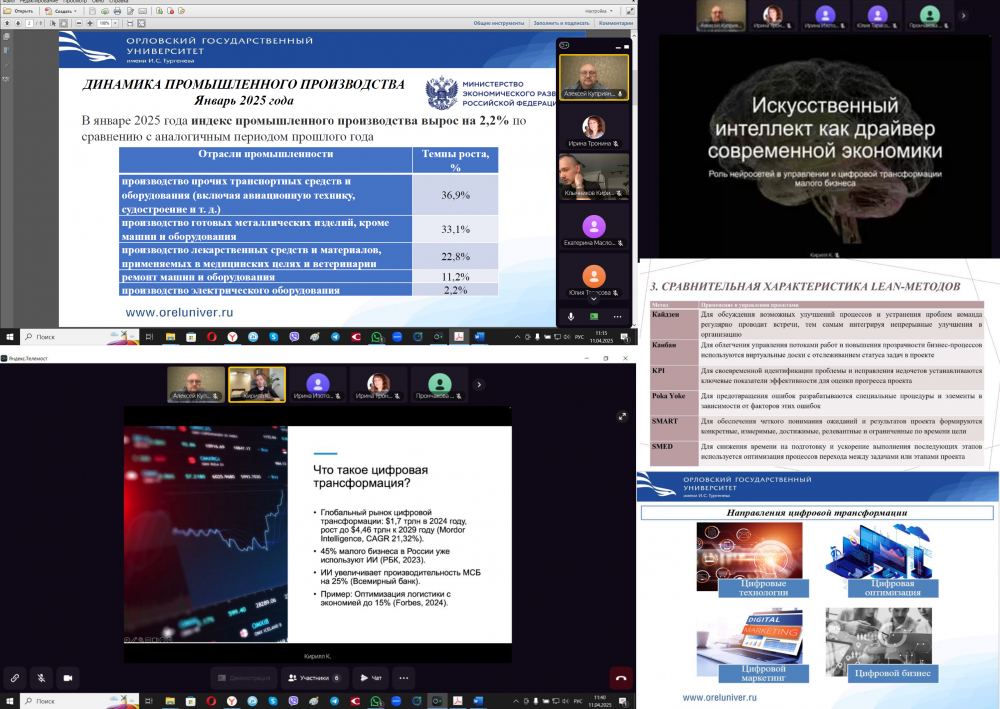Open the Открыть file button in PDF toolbar
This screenshot has height=709, width=1000.
click(x=20, y=11)
